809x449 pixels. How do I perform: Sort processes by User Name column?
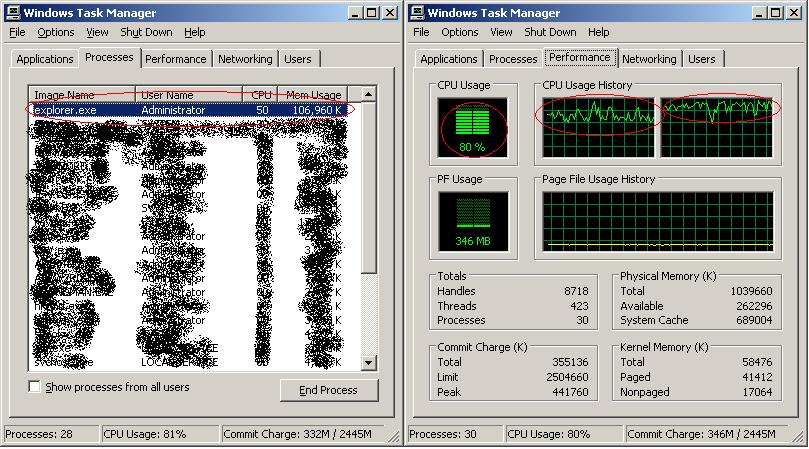[x=188, y=95]
